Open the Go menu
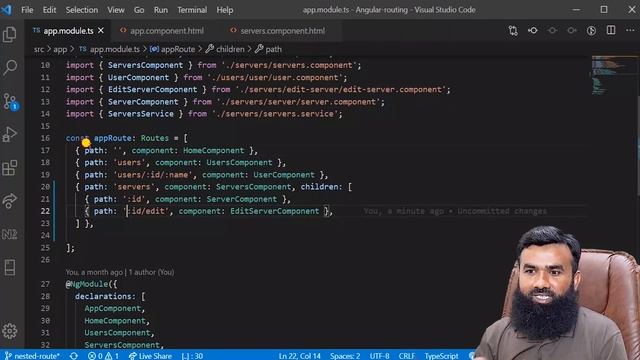 [x=139, y=10]
